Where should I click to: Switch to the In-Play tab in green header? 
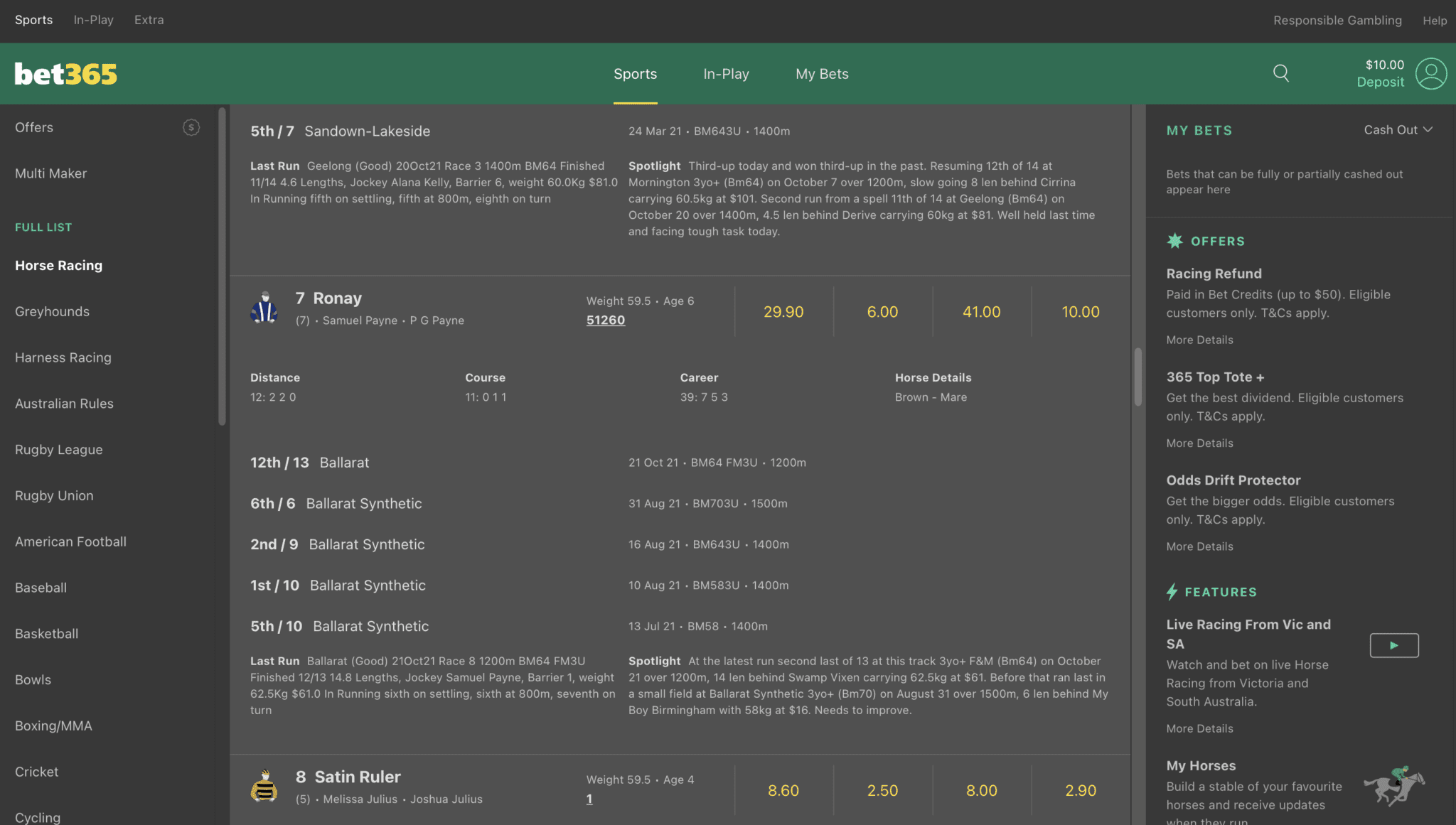pos(726,74)
